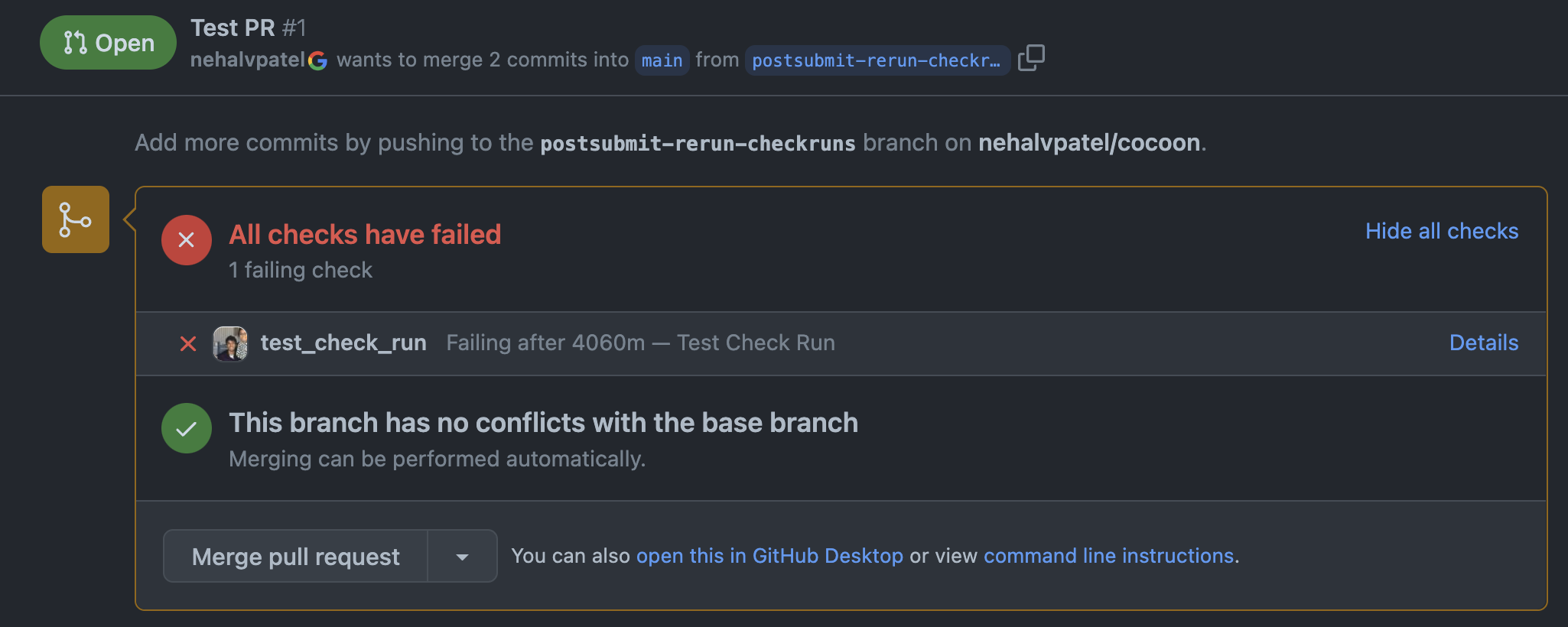The image size is (1568, 627).
Task: Click Merge pull request
Action: (x=295, y=556)
